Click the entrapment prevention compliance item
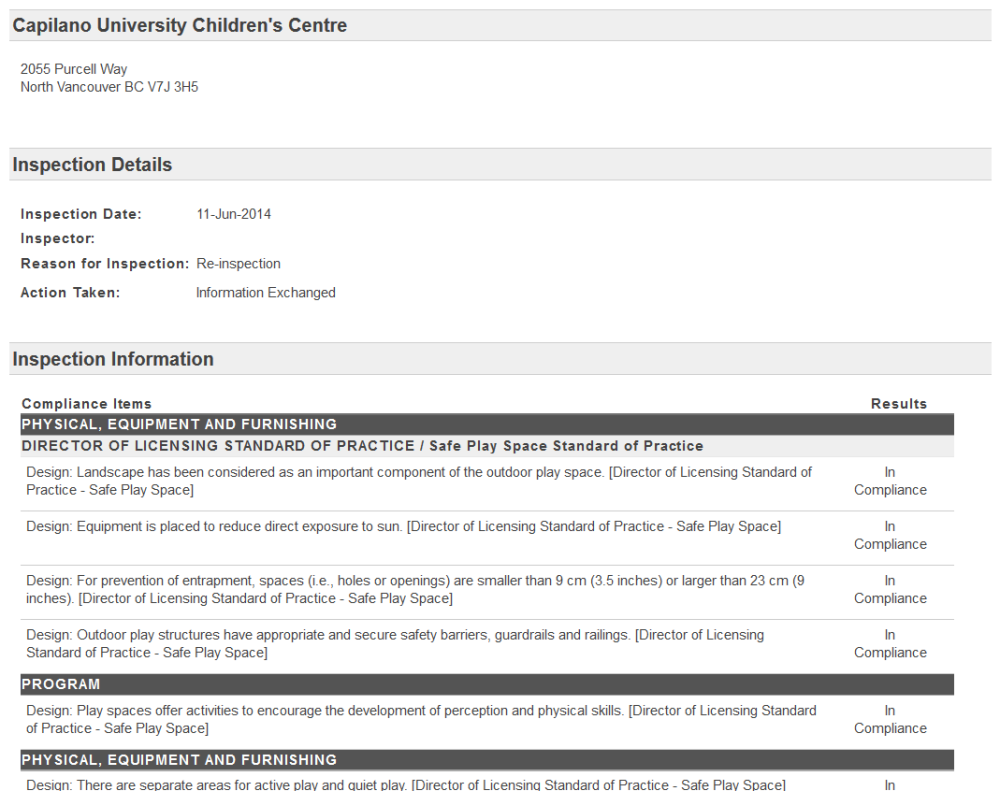The width and height of the screenshot is (1000, 791). click(x=415, y=589)
